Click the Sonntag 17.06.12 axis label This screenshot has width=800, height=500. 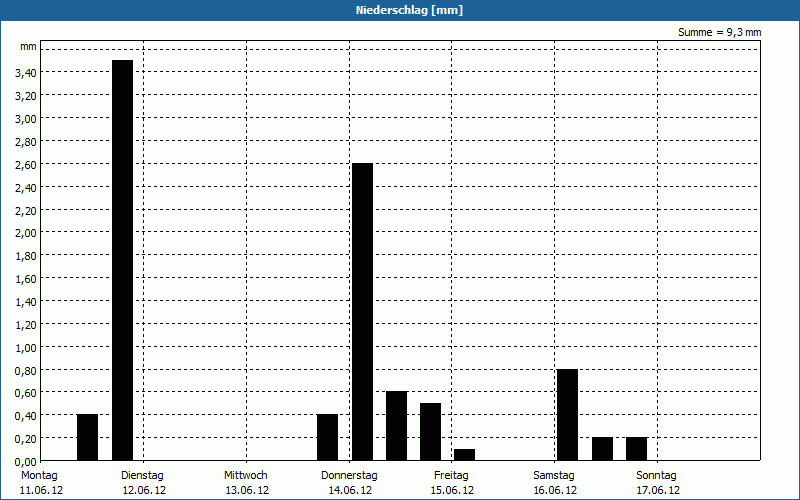click(x=657, y=483)
